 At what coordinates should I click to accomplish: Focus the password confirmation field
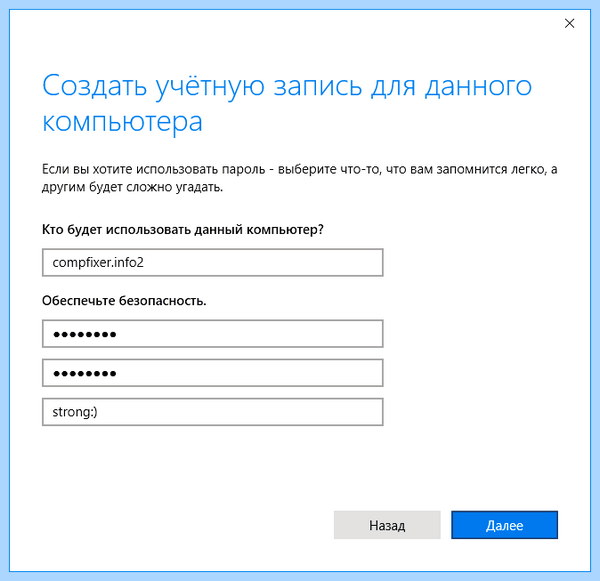pos(212,373)
